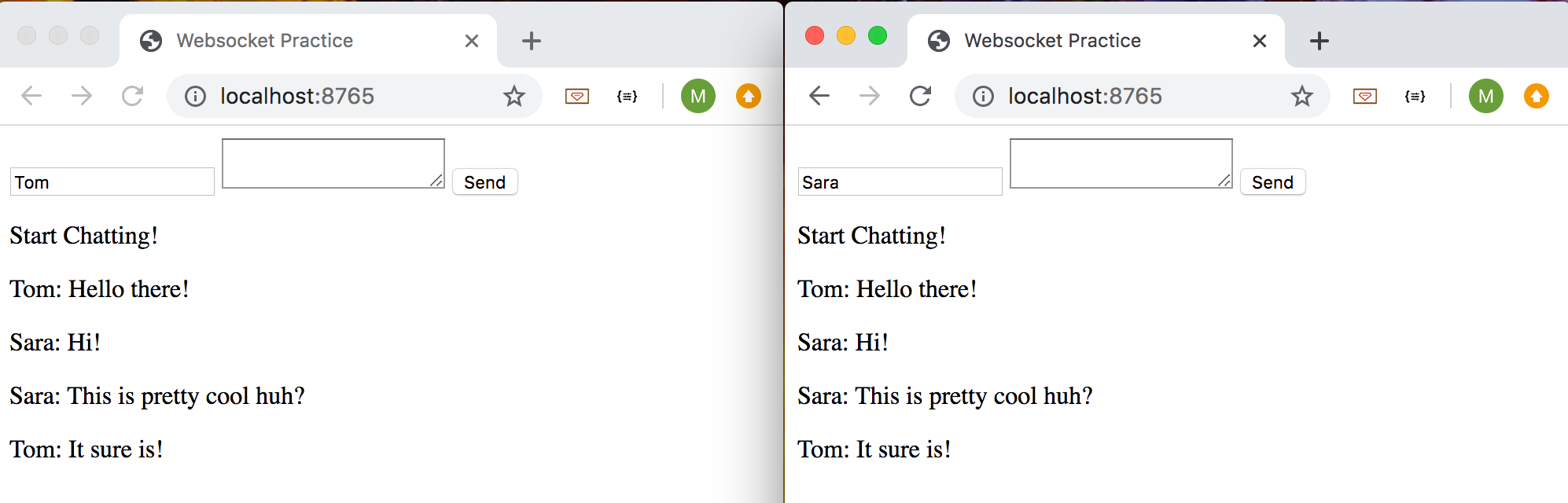The height and width of the screenshot is (503, 1568).
Task: Click orange update arrow icon in right window
Action: 1537,96
